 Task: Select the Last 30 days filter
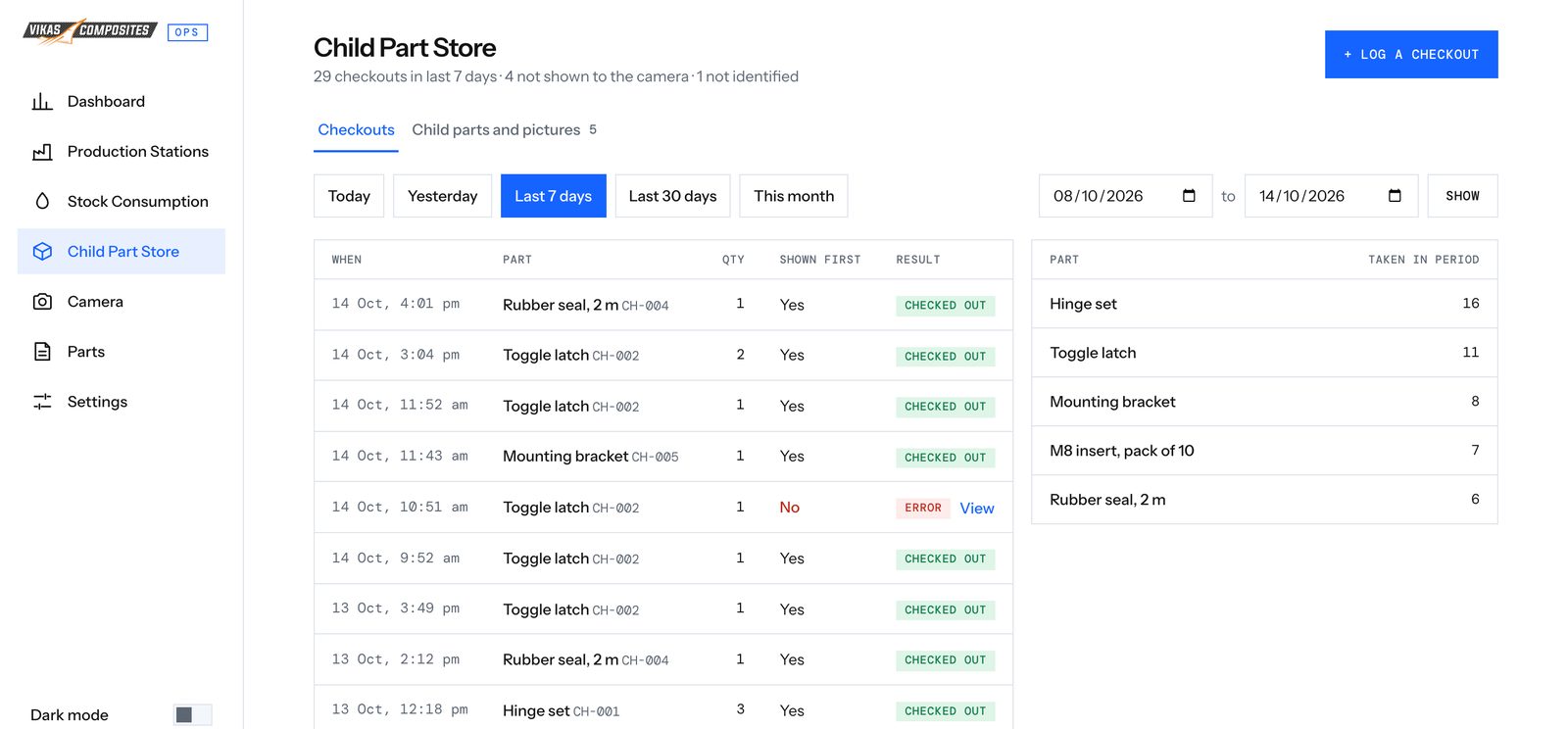672,196
